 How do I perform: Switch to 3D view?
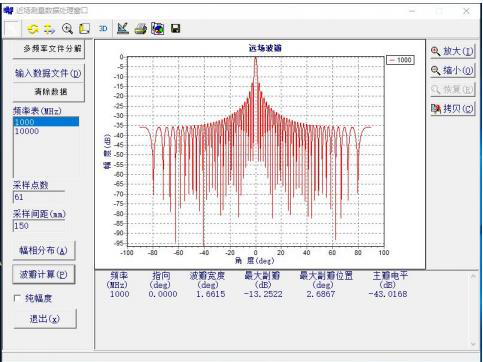103,29
